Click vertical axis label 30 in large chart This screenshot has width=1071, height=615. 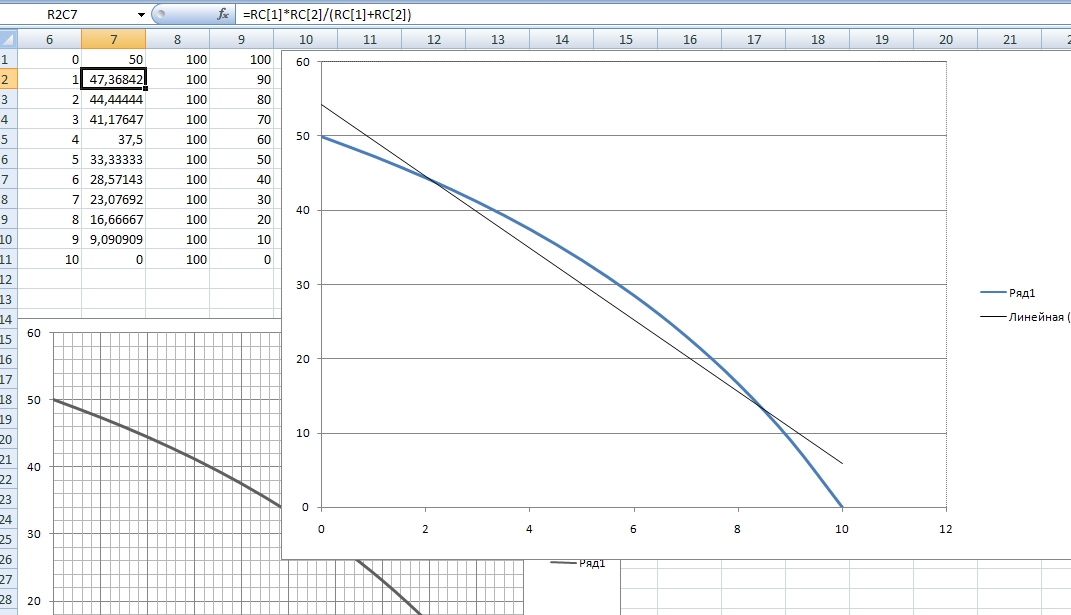coord(303,285)
